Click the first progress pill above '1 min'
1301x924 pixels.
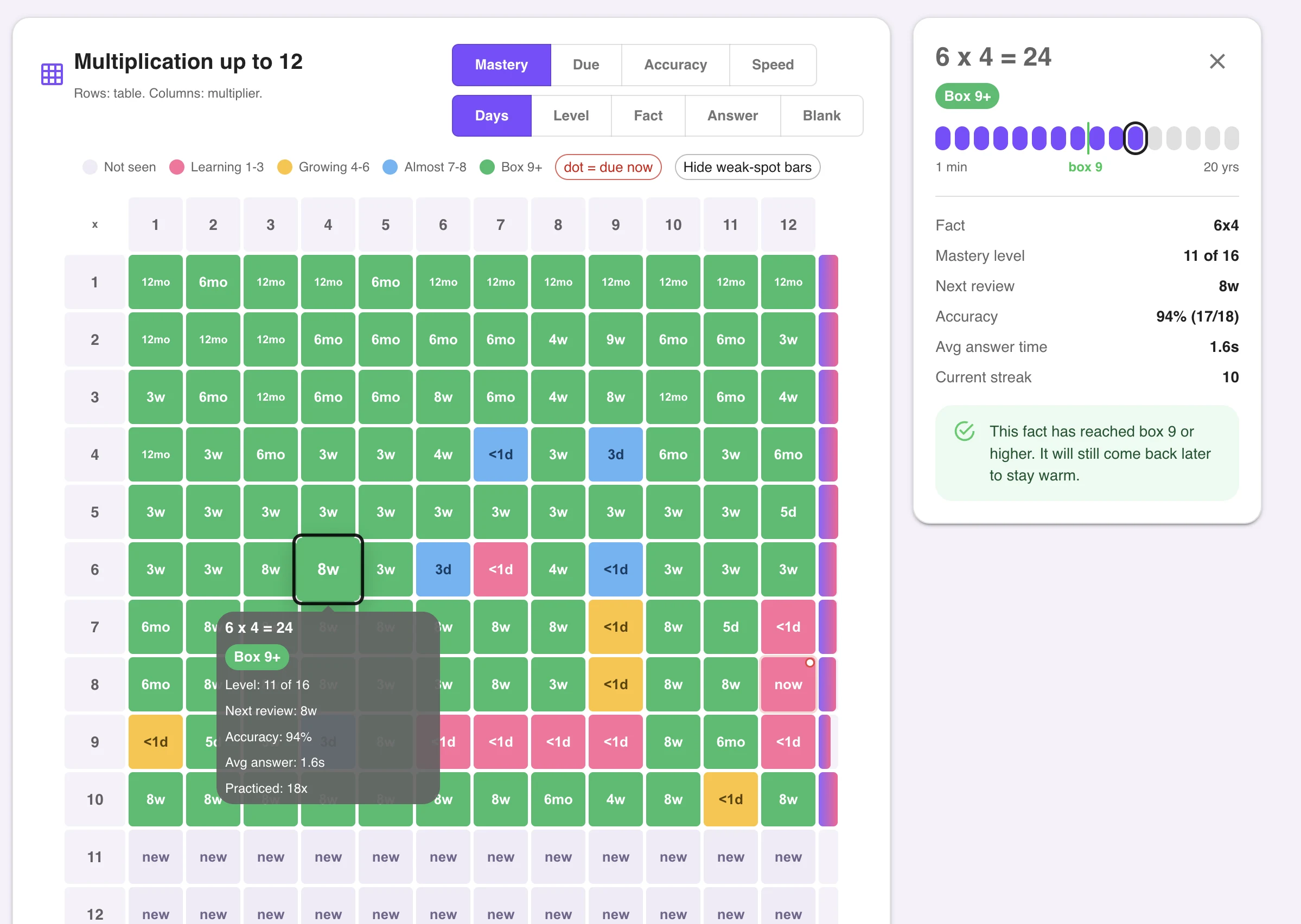coord(942,138)
